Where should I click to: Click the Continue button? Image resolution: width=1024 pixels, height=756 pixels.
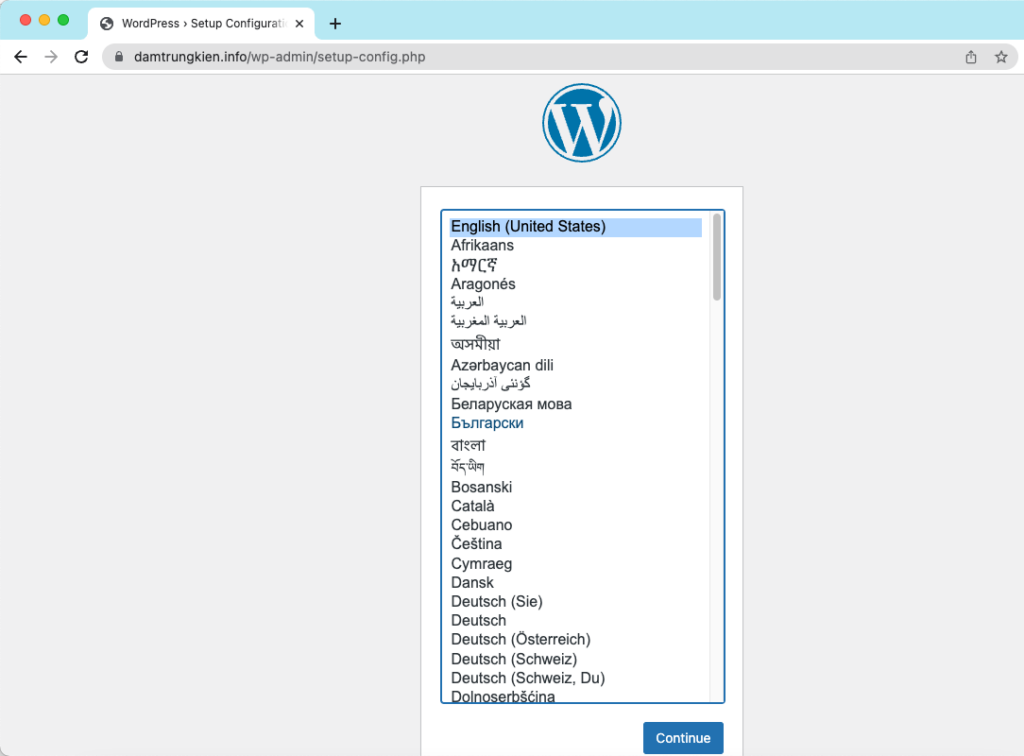tap(682, 738)
